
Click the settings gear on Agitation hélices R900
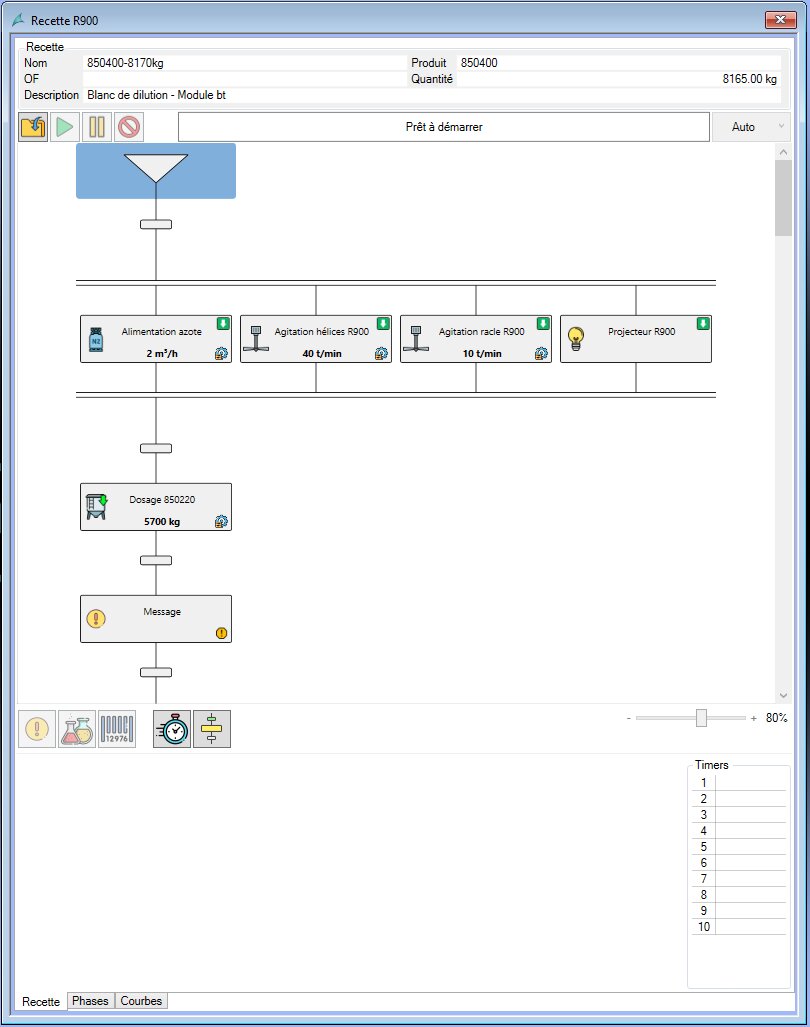click(x=381, y=353)
